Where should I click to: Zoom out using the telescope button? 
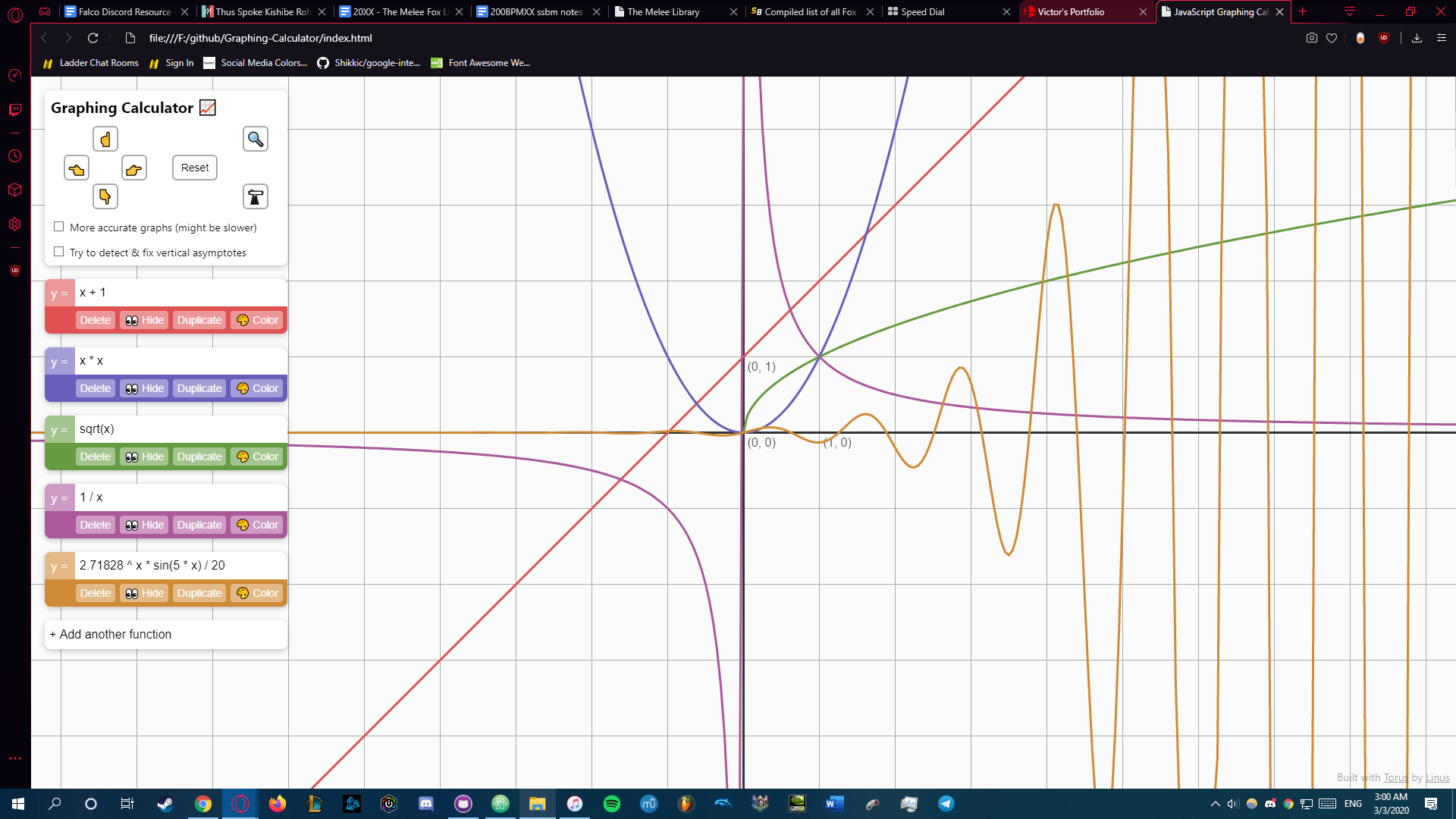[256, 197]
